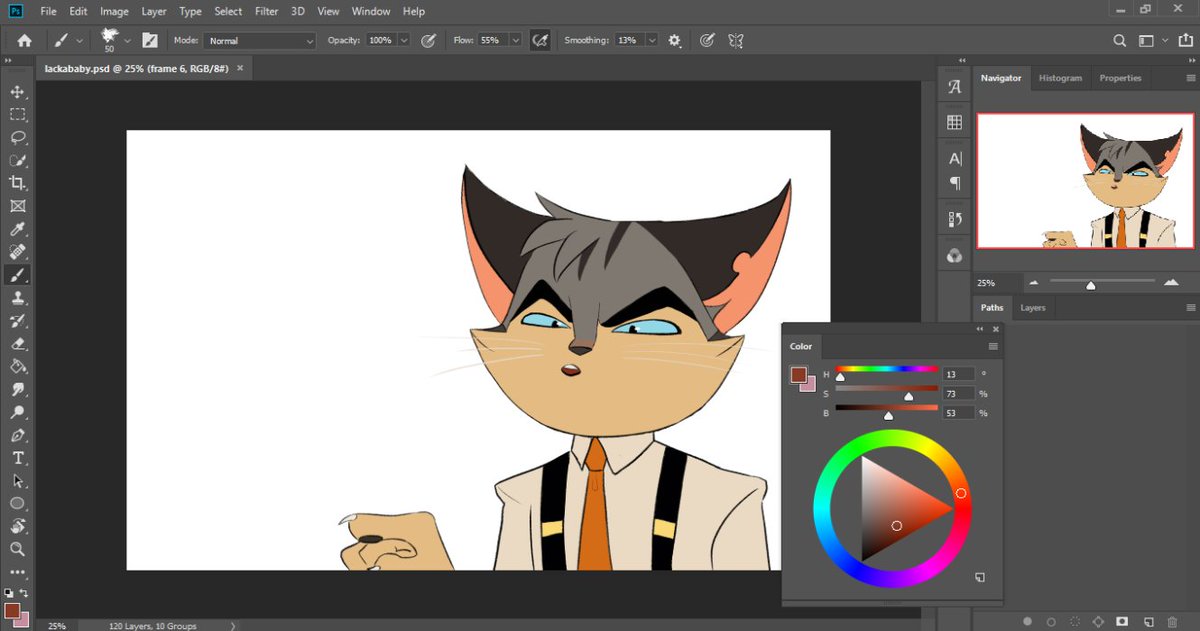Select the Frame tool
The width and height of the screenshot is (1200, 631).
click(x=17, y=206)
